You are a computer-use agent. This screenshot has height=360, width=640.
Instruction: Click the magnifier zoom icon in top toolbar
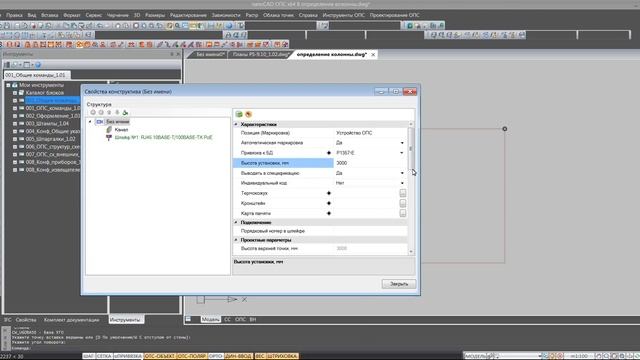point(178,26)
